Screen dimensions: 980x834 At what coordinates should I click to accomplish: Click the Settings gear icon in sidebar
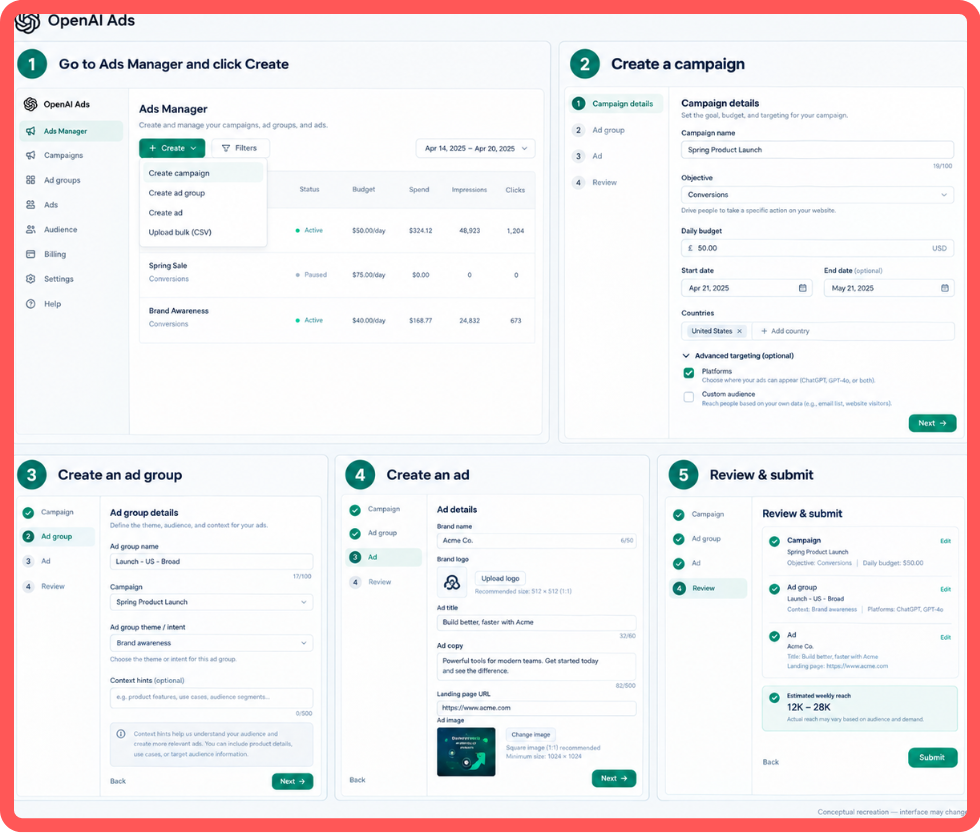point(31,279)
